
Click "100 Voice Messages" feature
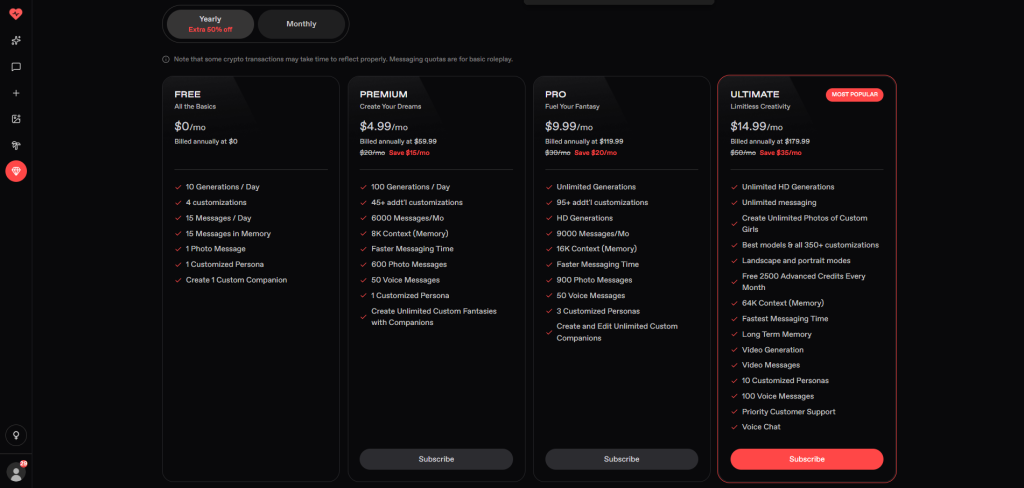click(778, 396)
